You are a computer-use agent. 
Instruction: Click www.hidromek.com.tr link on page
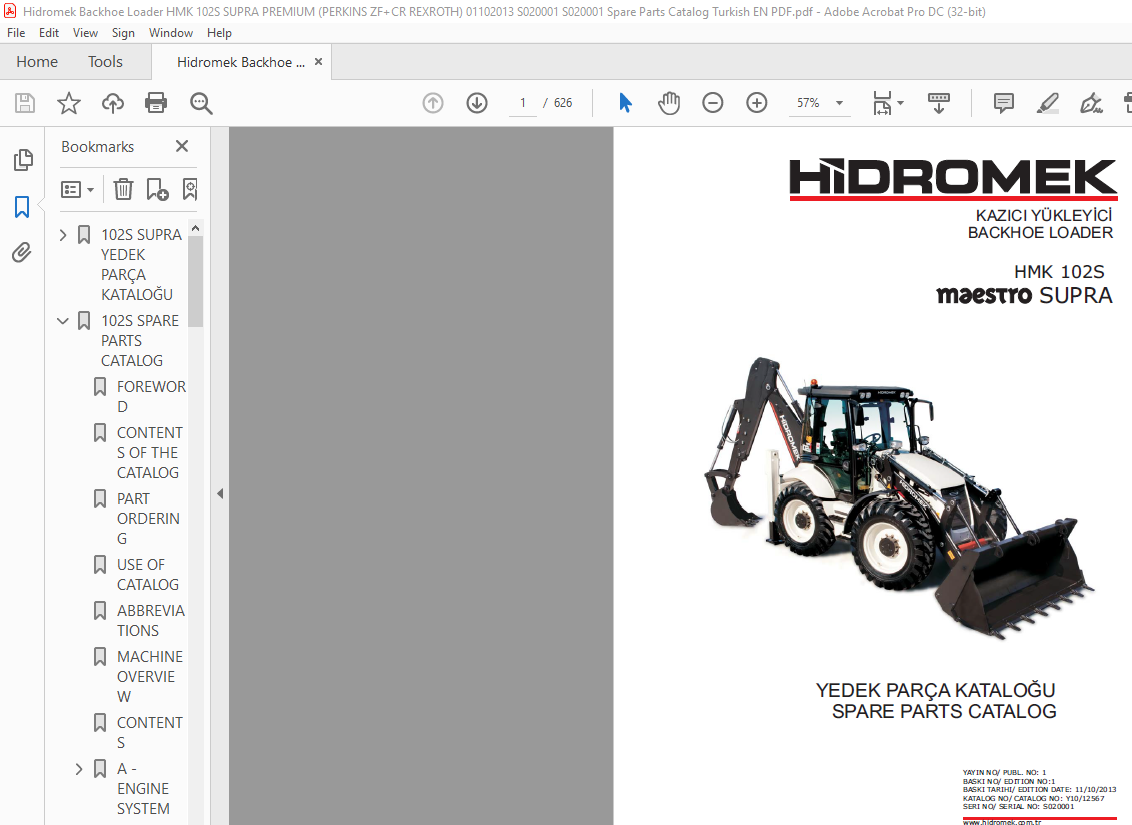click(x=1001, y=822)
